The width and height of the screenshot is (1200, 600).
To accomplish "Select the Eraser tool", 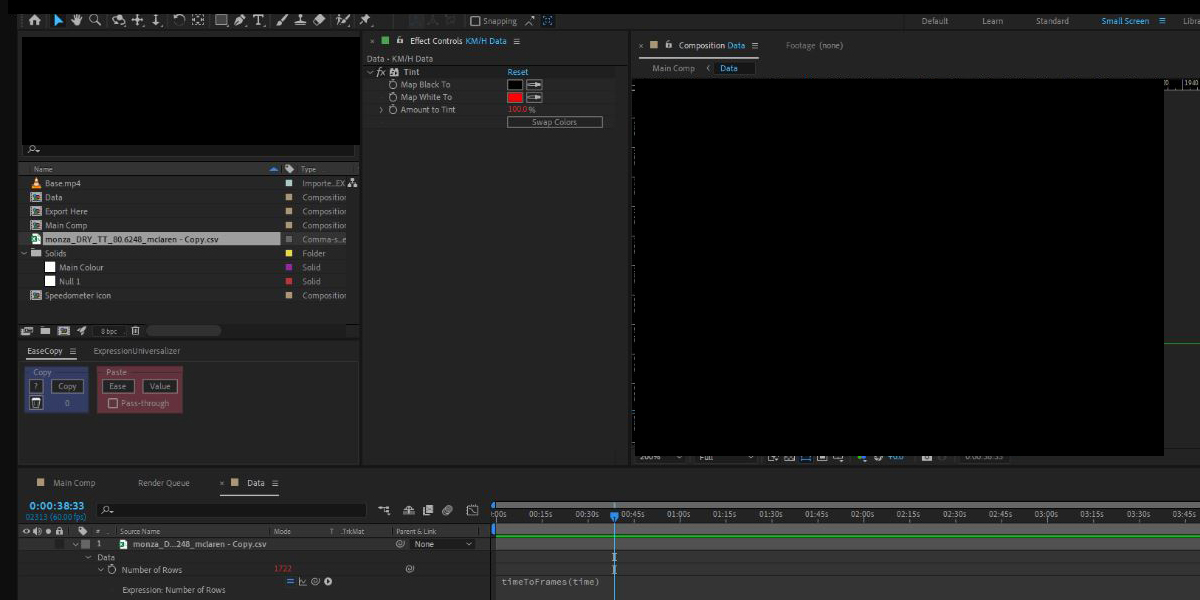I will pos(319,20).
